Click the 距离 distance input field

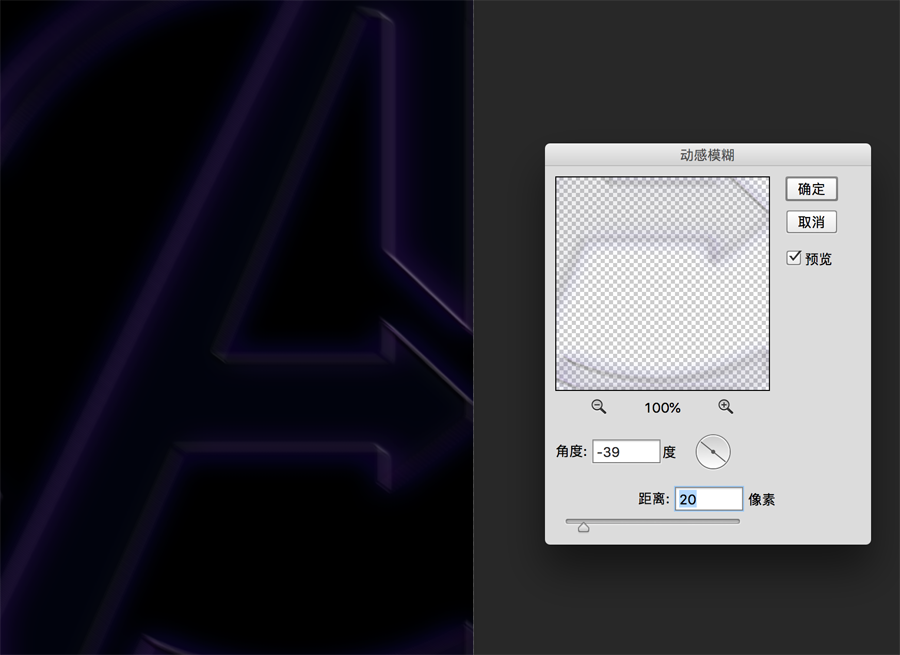pyautogui.click(x=708, y=499)
